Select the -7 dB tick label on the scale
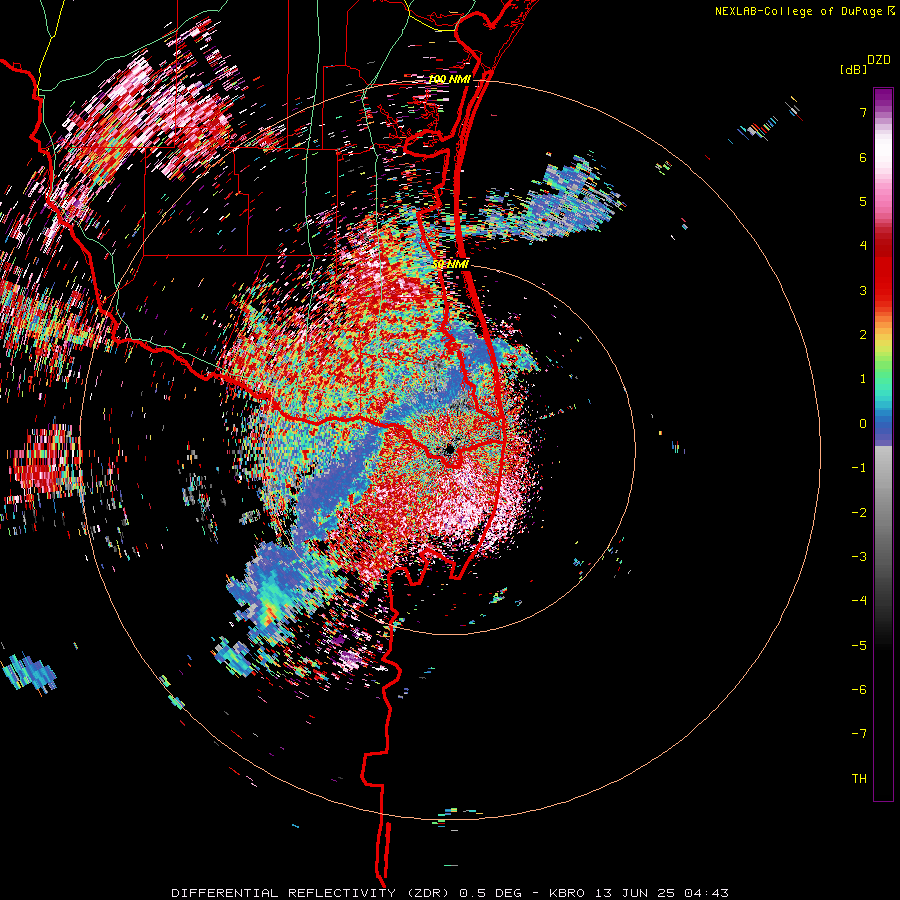 pyautogui.click(x=859, y=734)
